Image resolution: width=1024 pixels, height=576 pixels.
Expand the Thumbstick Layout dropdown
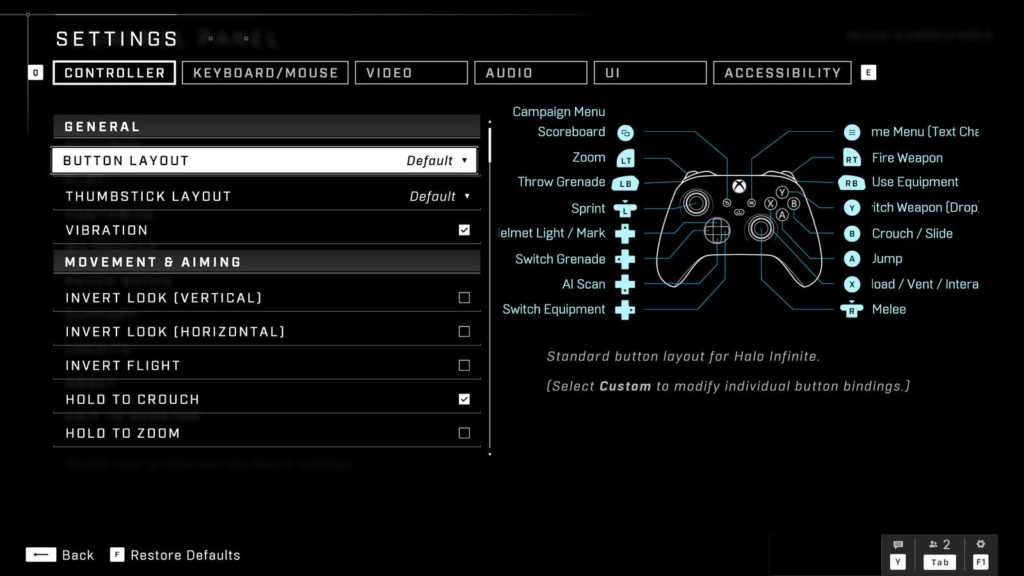pyautogui.click(x=265, y=196)
